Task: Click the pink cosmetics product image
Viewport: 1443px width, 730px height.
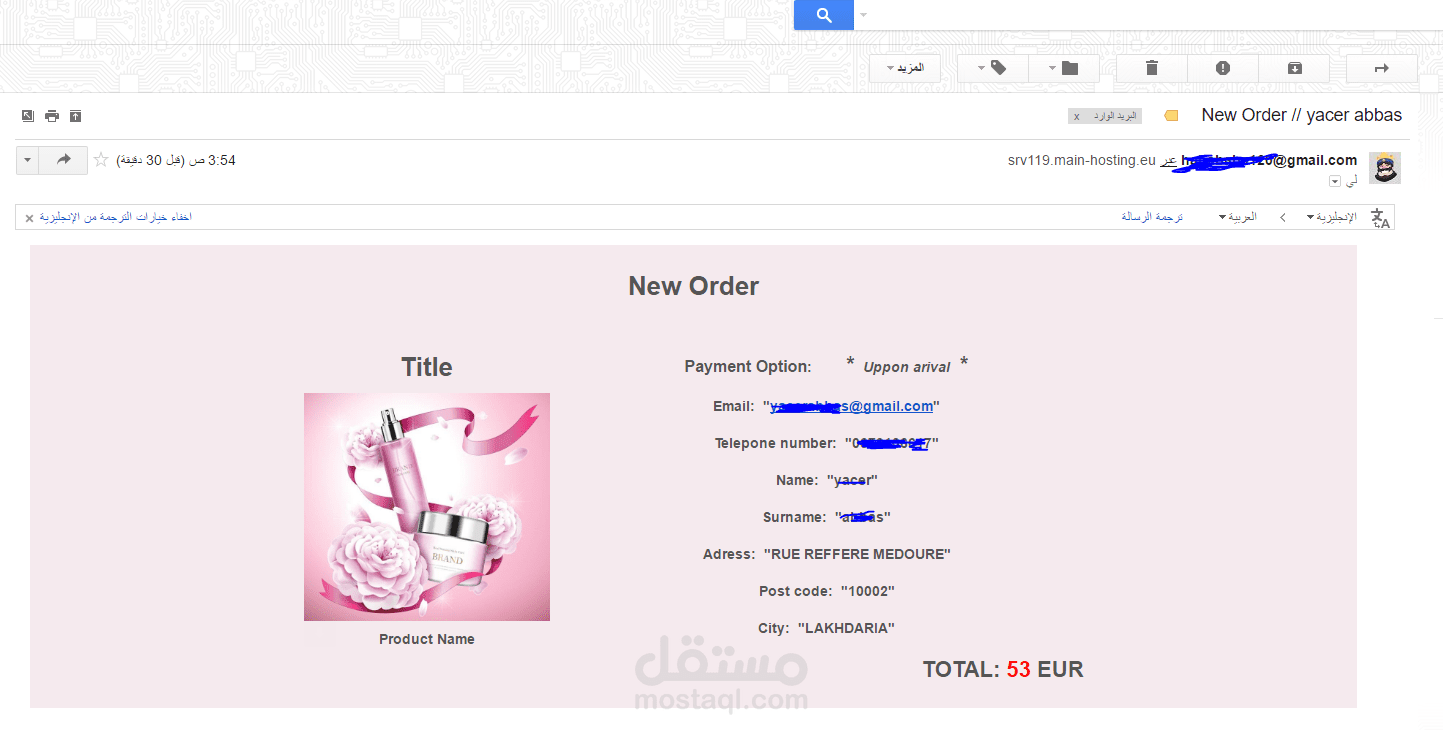Action: [427, 507]
